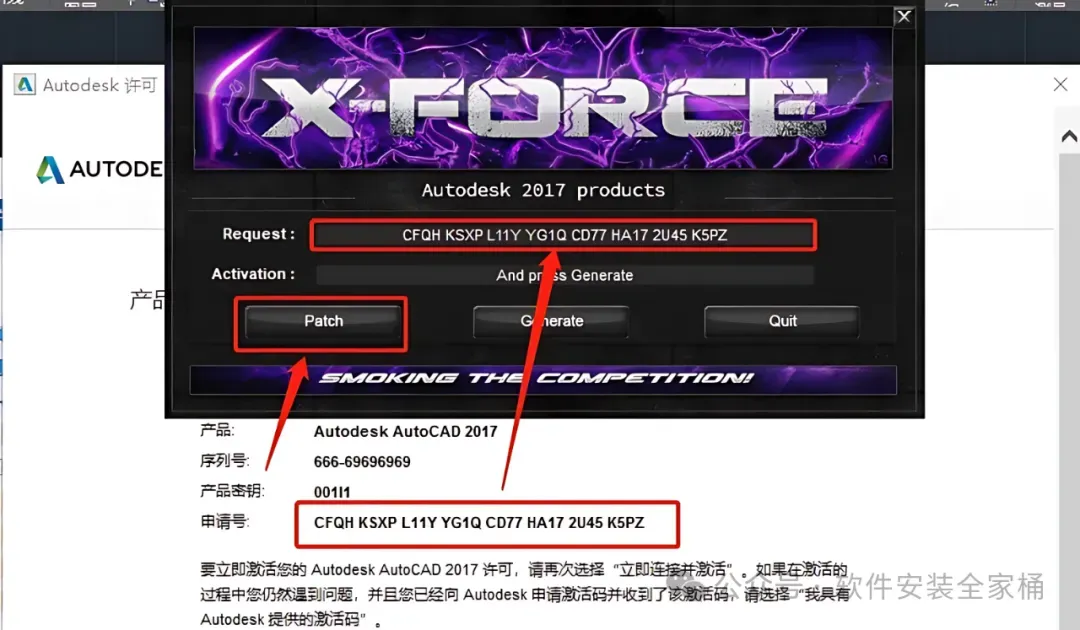Click the product key 001I1
Screen dimensions: 1080x630
pyautogui.click(x=331, y=492)
